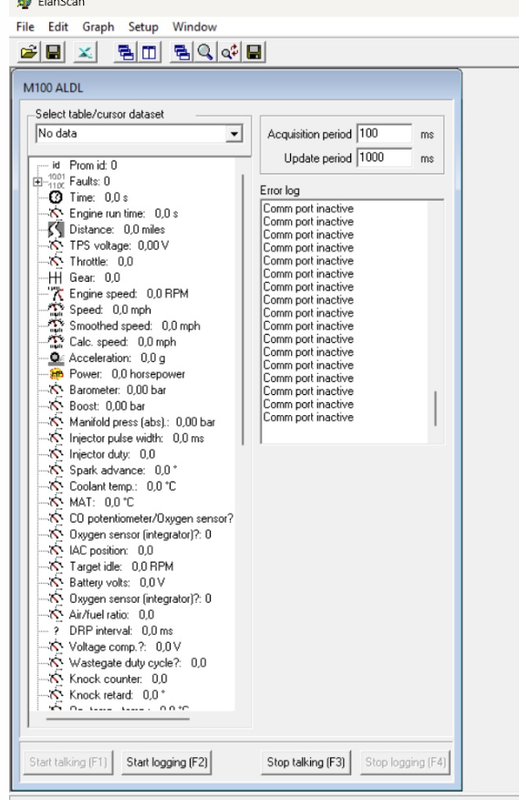
Task: Select the Spark advance row
Action: tap(123, 470)
